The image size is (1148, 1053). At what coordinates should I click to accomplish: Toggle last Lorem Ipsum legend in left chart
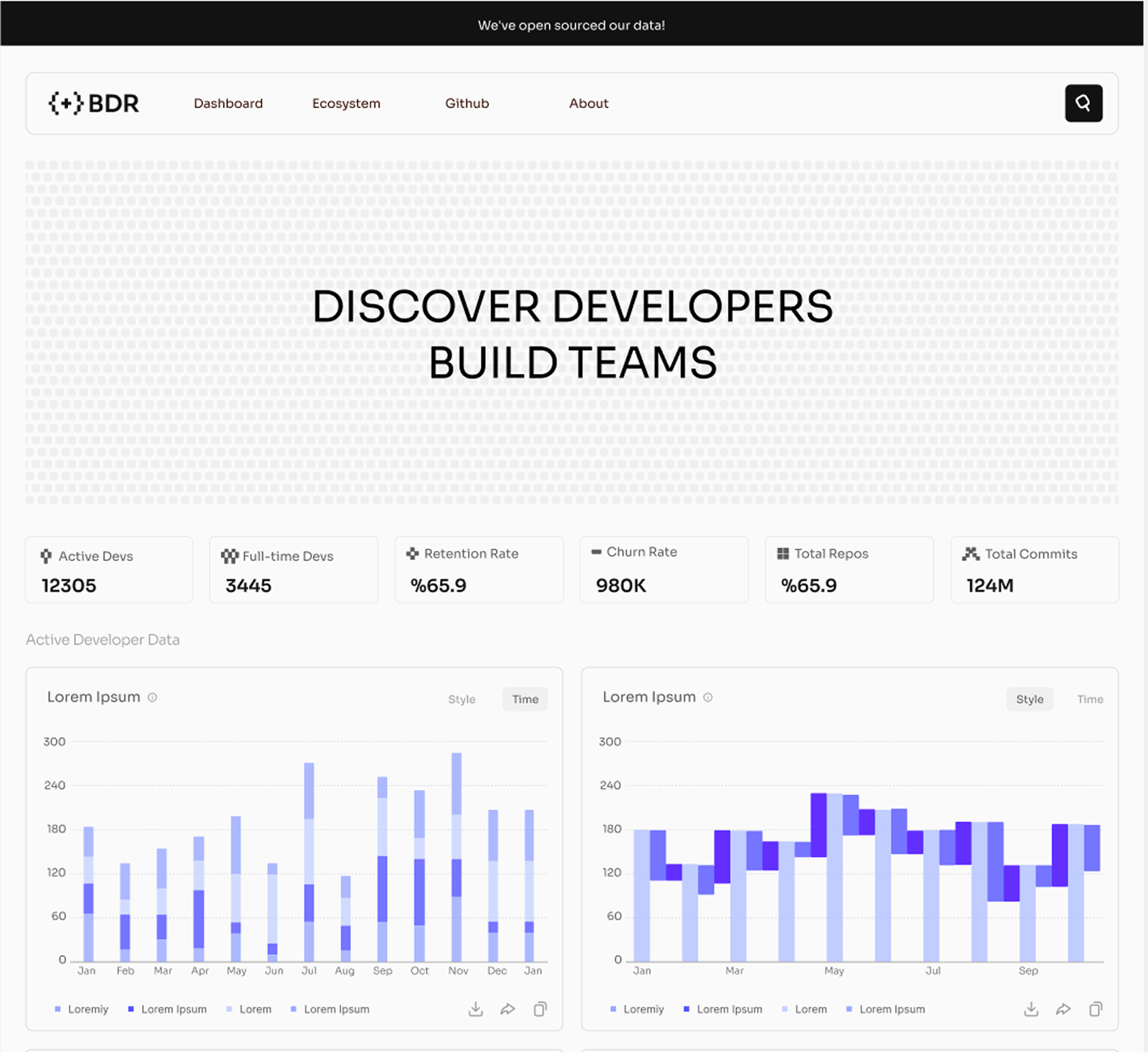pyautogui.click(x=330, y=1009)
